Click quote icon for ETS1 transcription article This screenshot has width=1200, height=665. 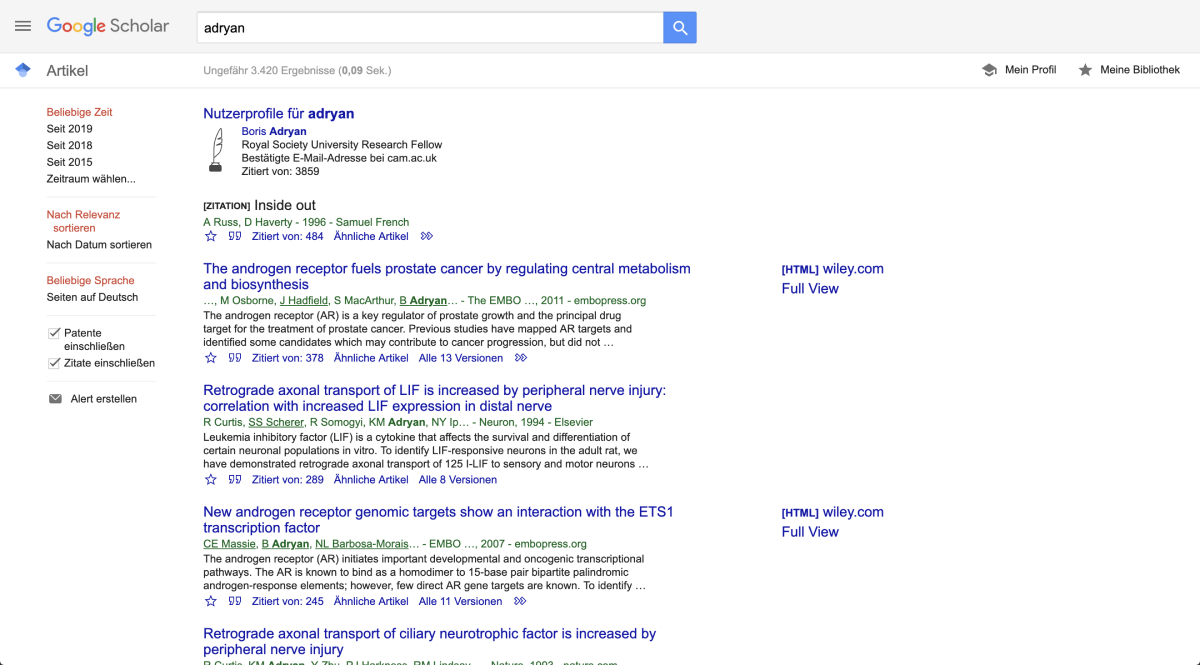(235, 601)
